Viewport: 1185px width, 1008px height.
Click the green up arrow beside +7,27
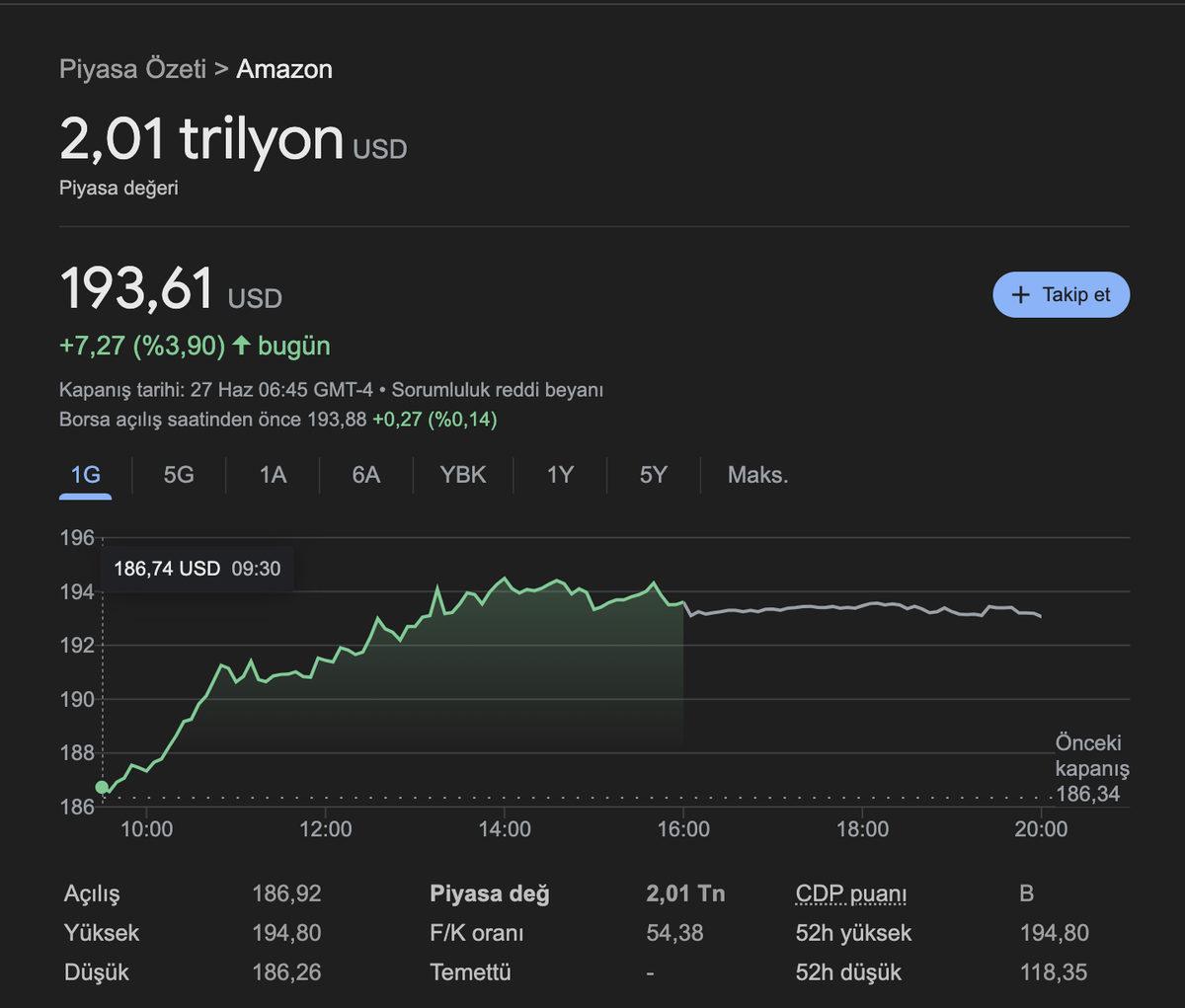click(240, 346)
